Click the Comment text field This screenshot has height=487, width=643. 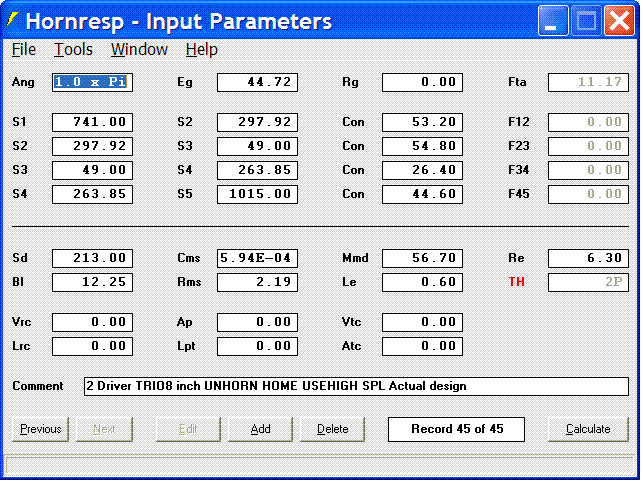coord(356,387)
